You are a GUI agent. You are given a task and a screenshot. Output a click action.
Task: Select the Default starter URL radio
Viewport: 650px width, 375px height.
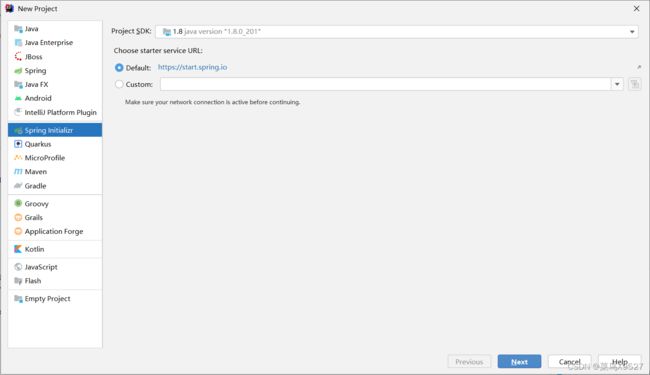pos(119,68)
